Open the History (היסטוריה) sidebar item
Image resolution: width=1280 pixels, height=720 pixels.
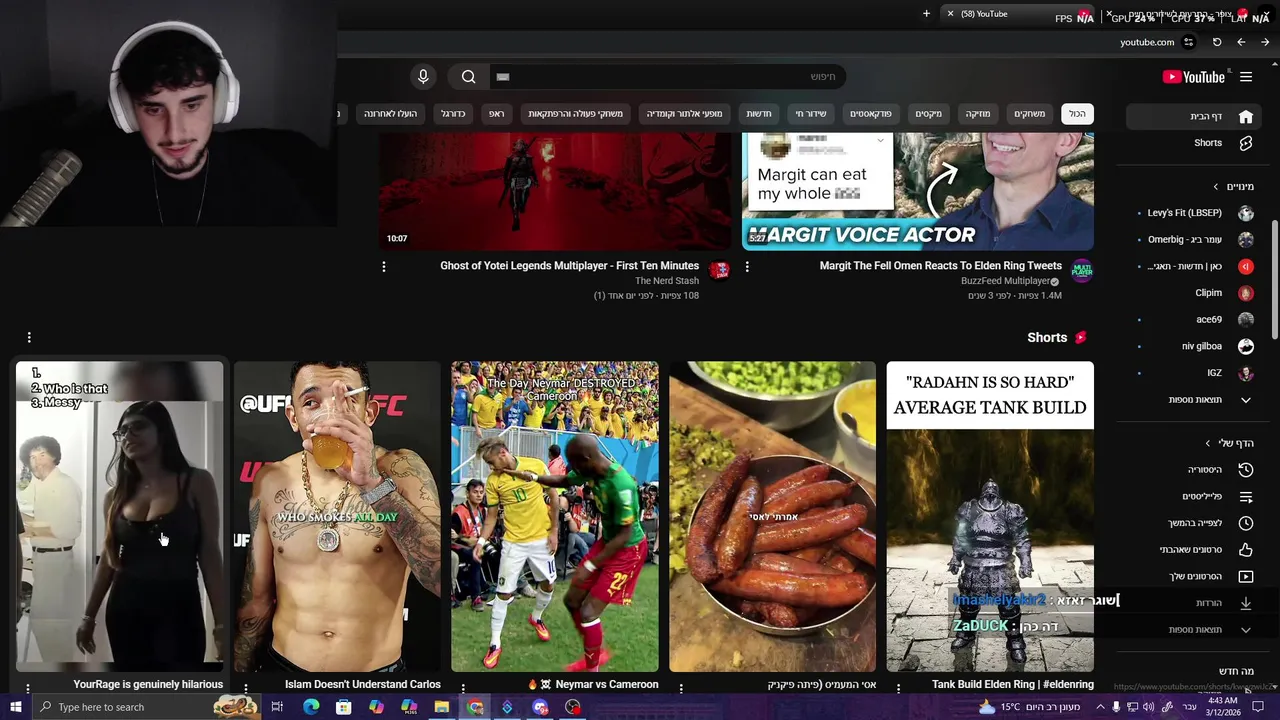click(1194, 470)
